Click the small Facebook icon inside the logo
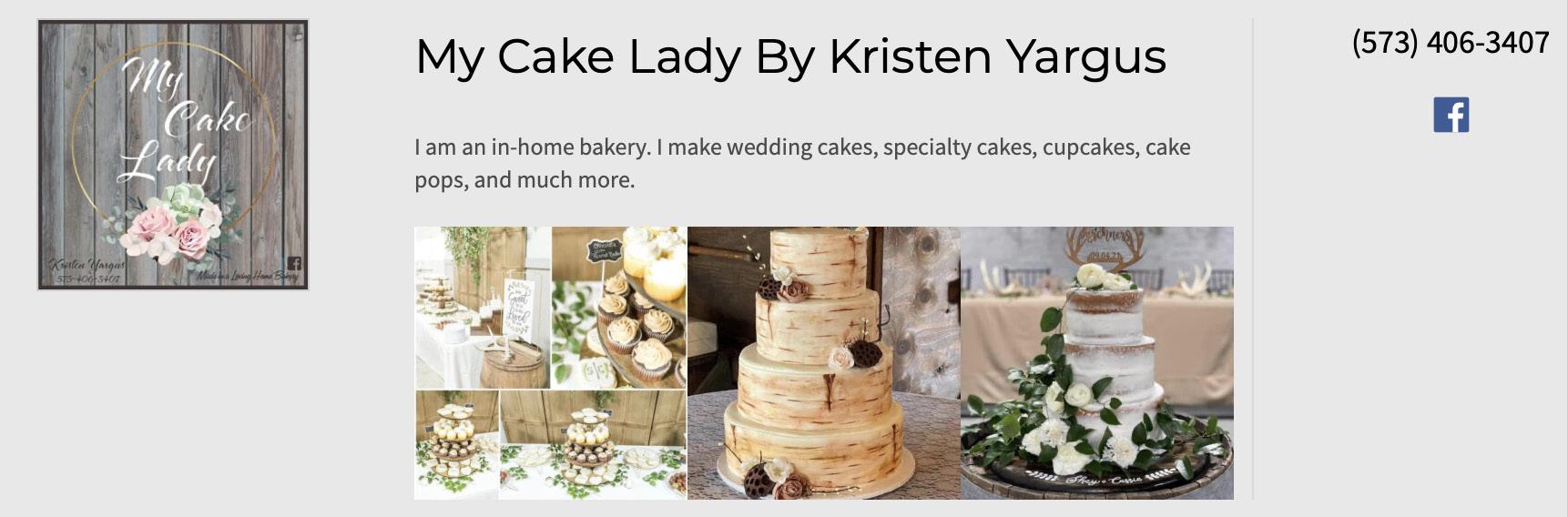Screen dimensions: 1568x517 [294, 263]
